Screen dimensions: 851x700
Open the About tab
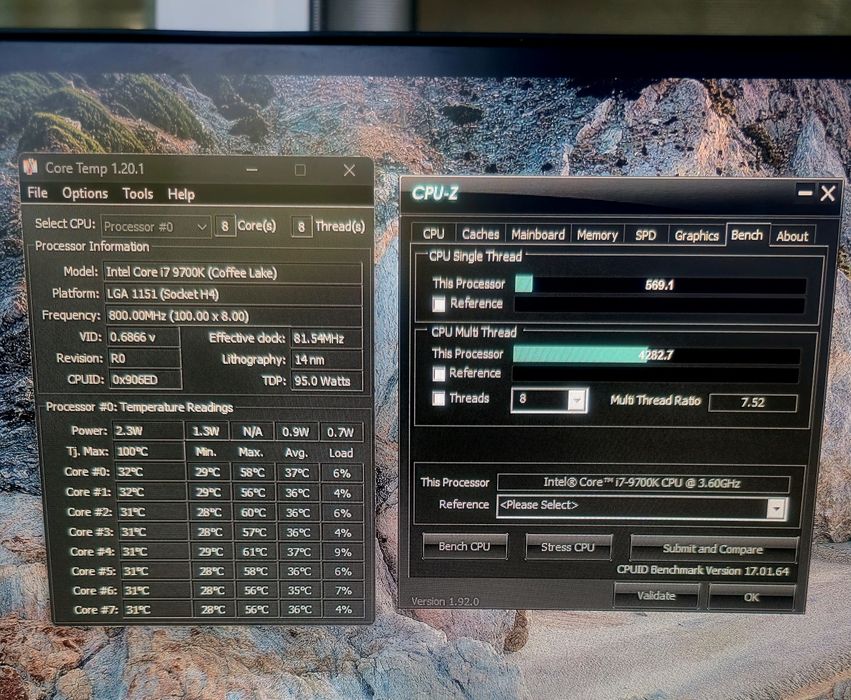coord(792,236)
